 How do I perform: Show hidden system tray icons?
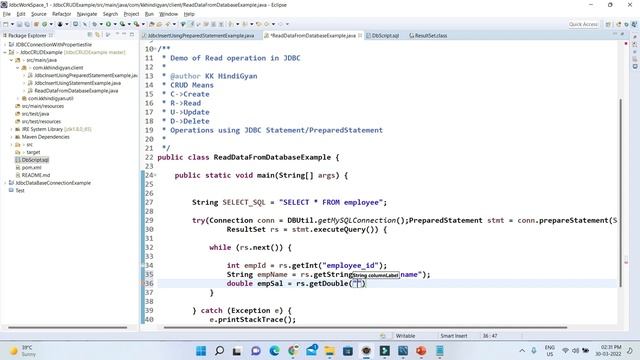(x=522, y=351)
